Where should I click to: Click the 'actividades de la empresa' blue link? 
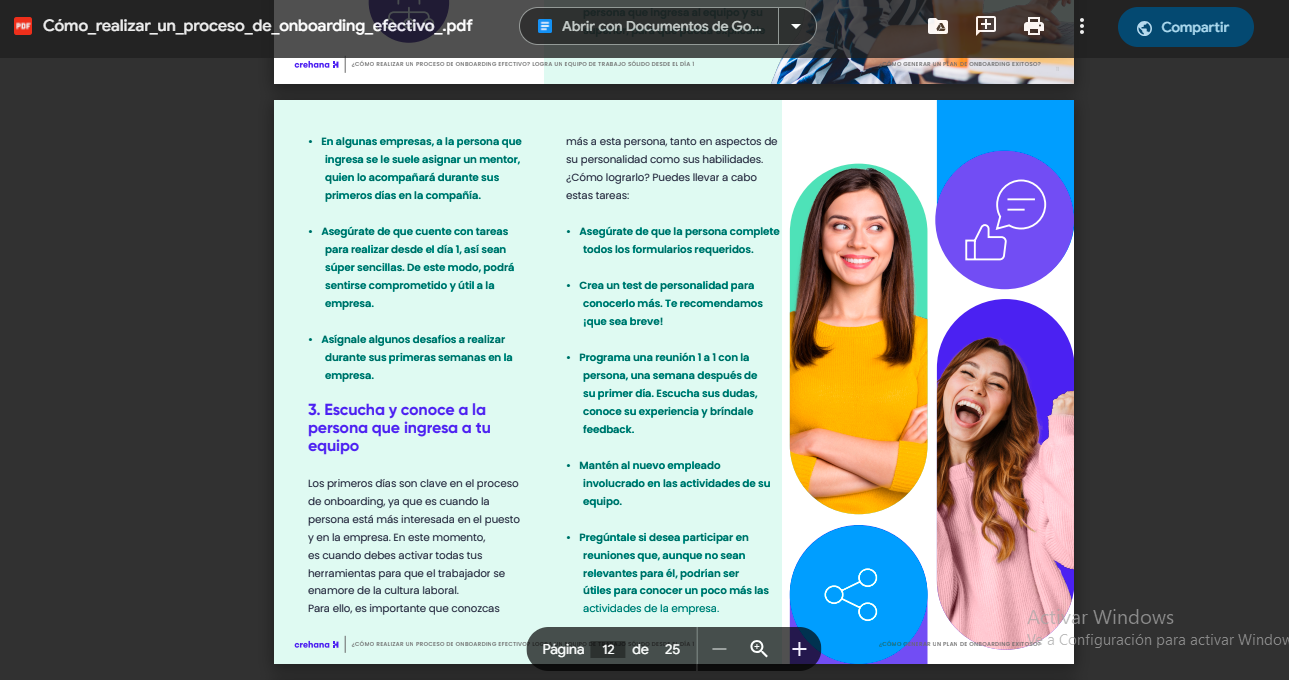[x=649, y=607]
